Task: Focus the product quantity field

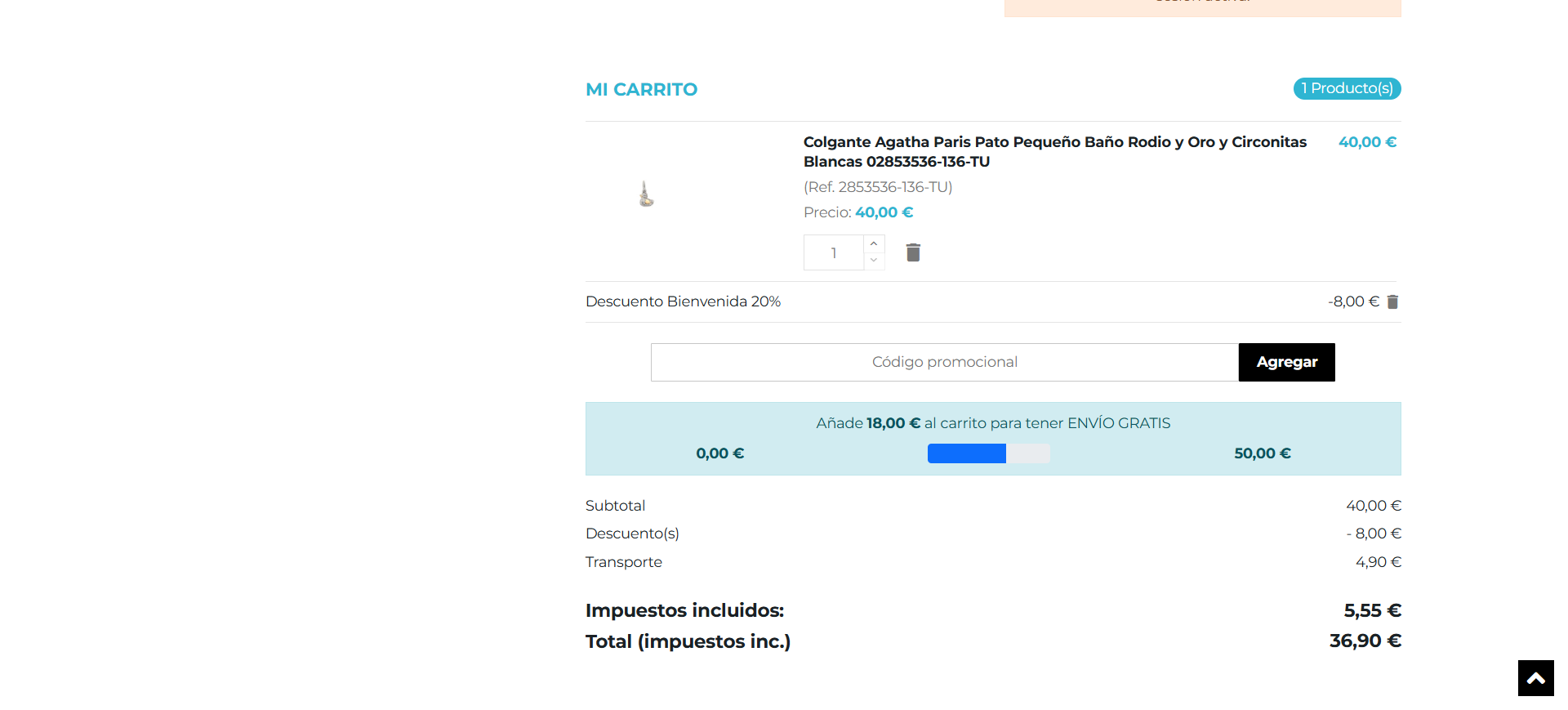Action: pos(834,252)
